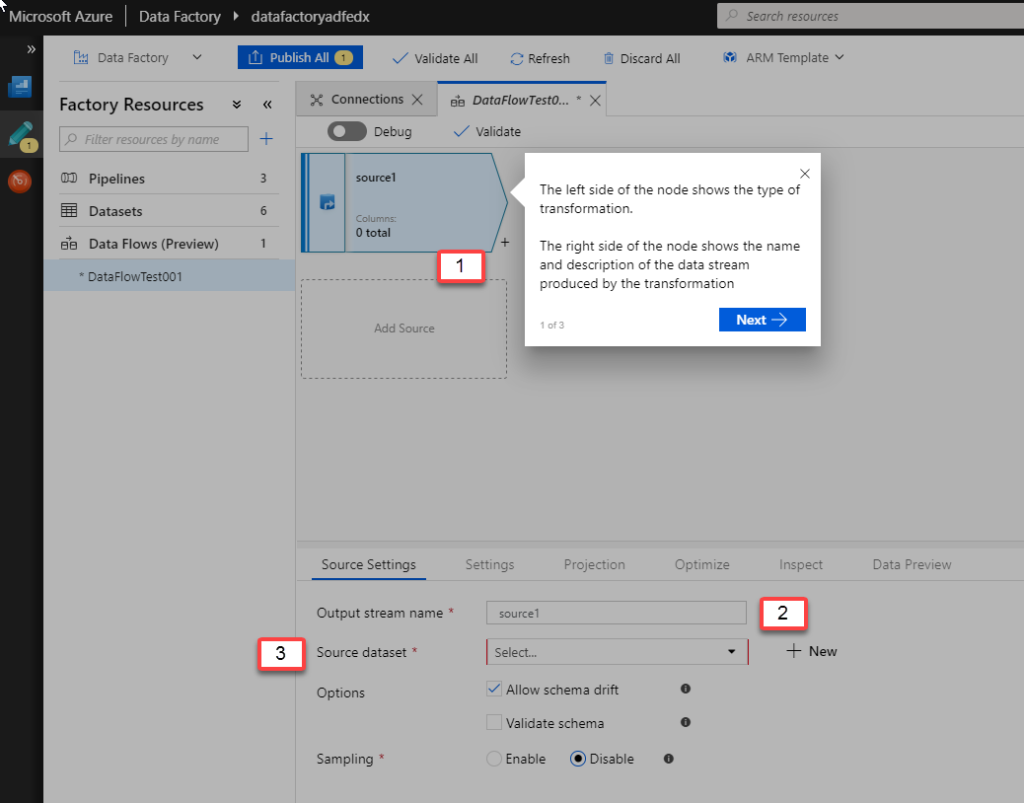Image resolution: width=1024 pixels, height=803 pixels.
Task: Click New to create source dataset
Action: click(x=812, y=651)
